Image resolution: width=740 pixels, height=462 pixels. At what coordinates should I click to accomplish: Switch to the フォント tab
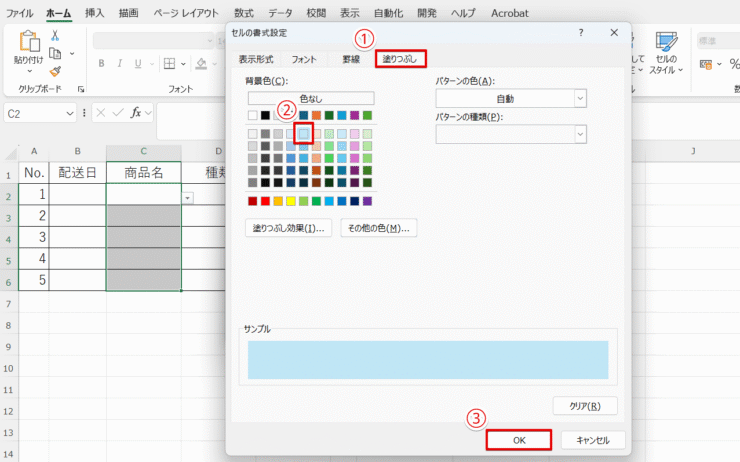tap(304, 59)
